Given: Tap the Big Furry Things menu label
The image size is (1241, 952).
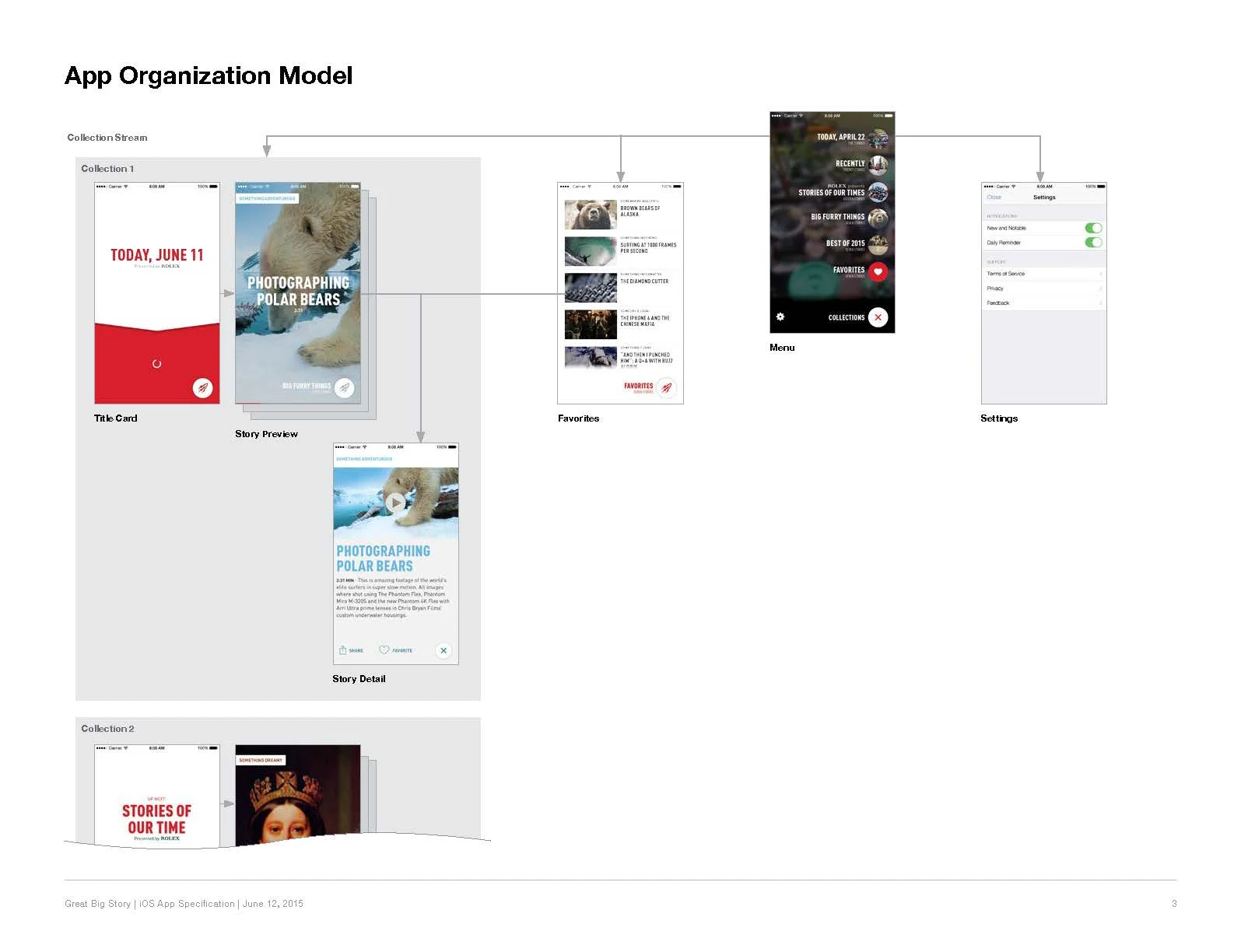Looking at the screenshot, I should [x=837, y=217].
